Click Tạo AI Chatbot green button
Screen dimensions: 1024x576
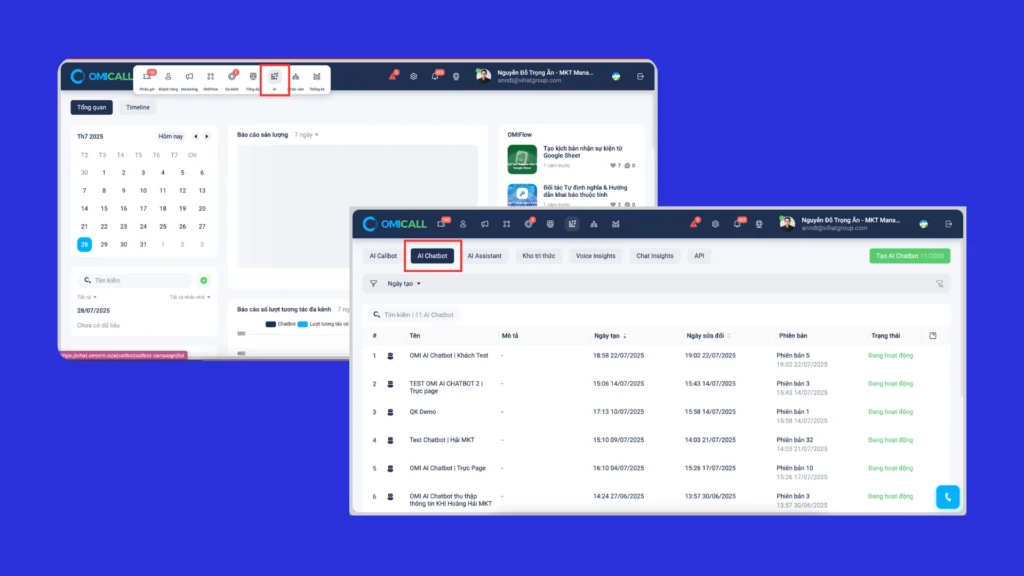910,256
